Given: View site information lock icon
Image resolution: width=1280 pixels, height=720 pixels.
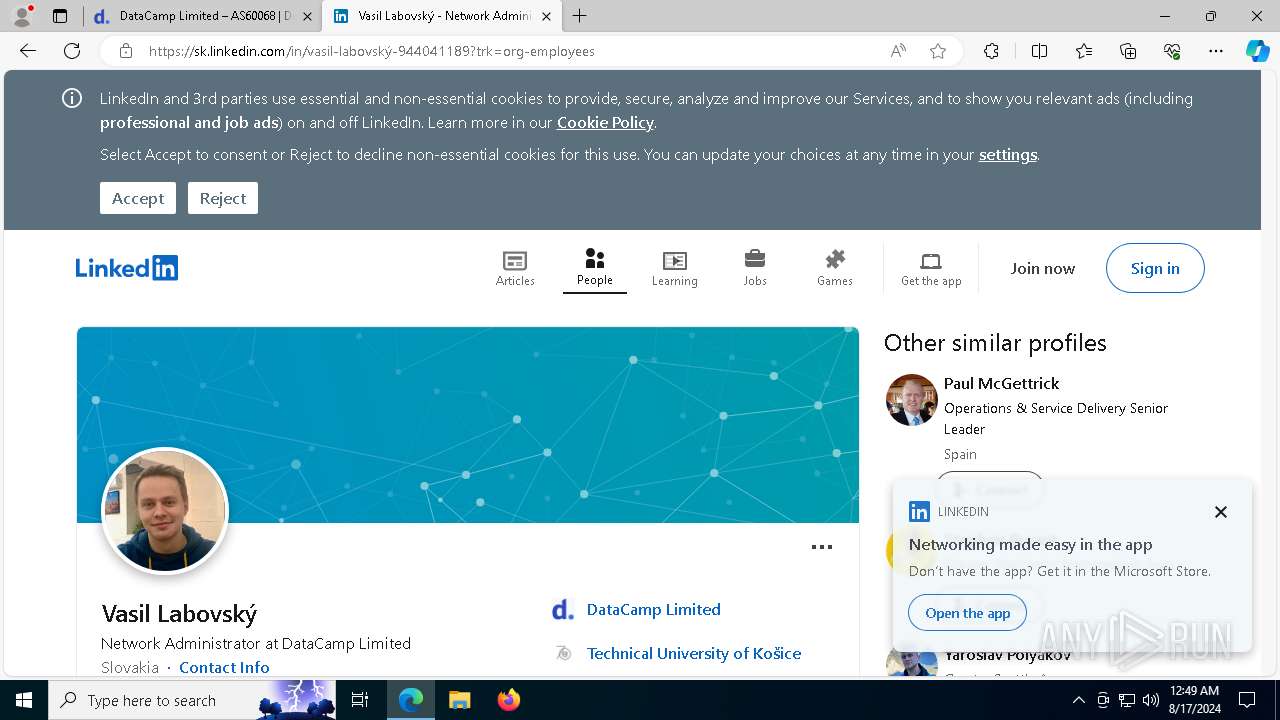Looking at the screenshot, I should point(125,51).
